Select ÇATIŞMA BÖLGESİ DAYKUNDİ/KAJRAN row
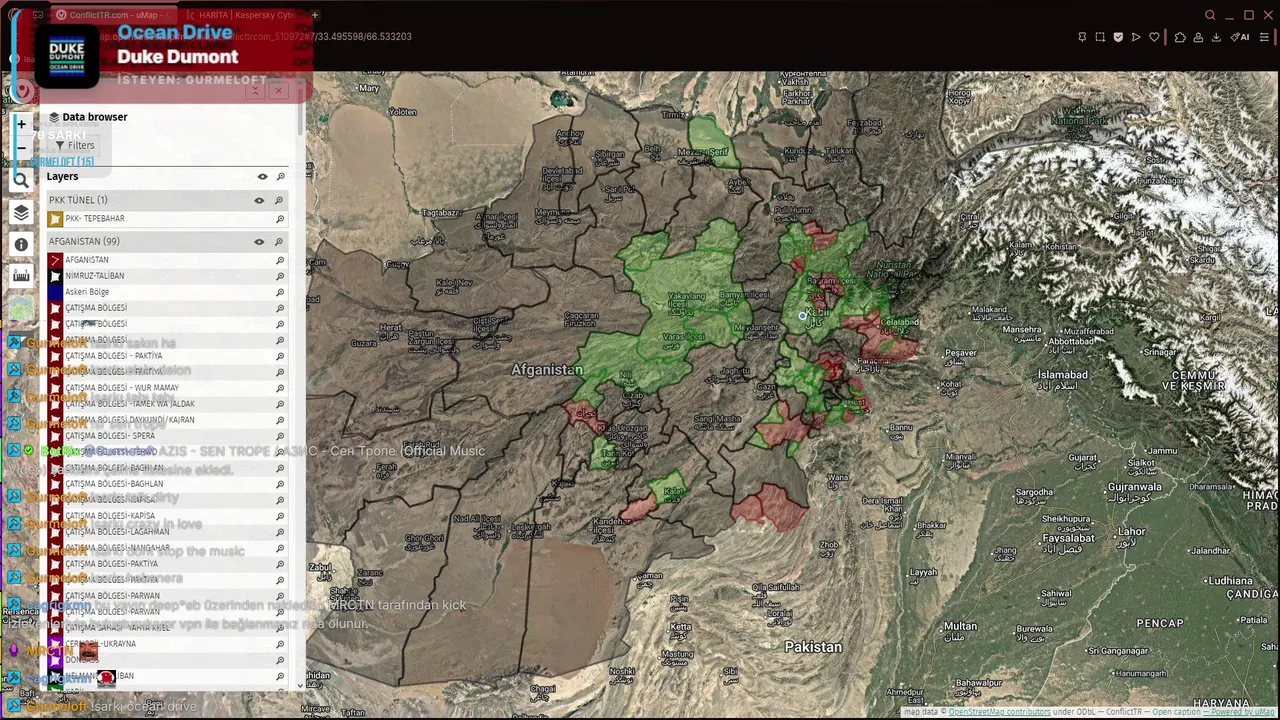This screenshot has width=1280, height=720. point(167,420)
